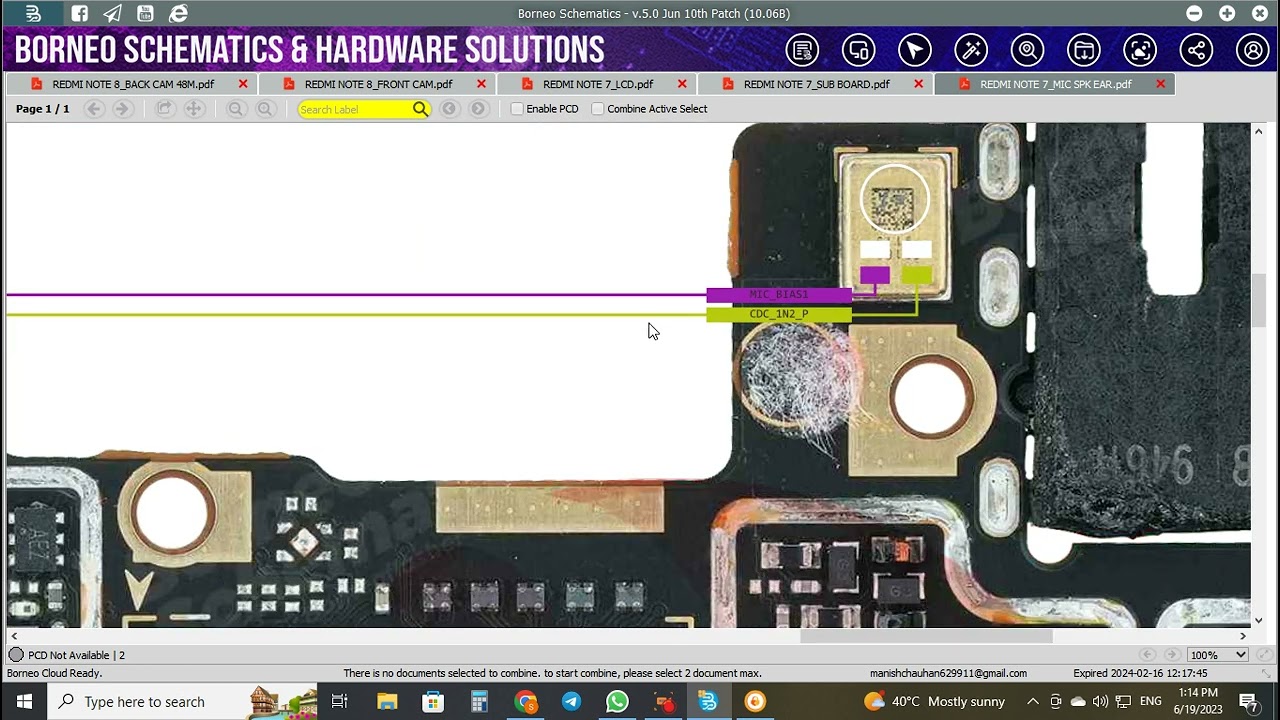Click the vertical scrollbar thumb
This screenshot has width=1280, height=720.
click(x=1258, y=299)
